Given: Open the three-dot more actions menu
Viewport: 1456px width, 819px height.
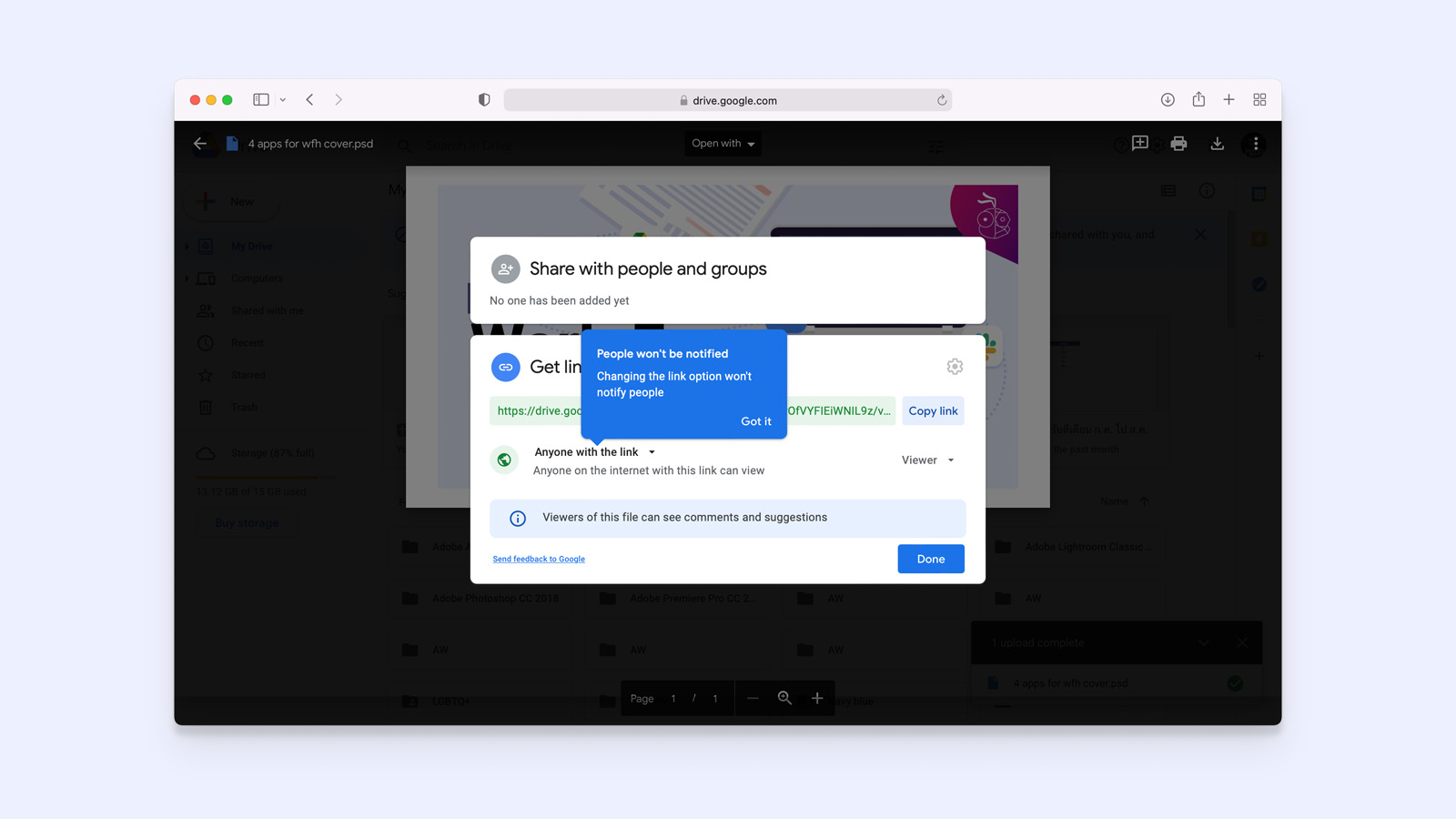Looking at the screenshot, I should [1256, 144].
